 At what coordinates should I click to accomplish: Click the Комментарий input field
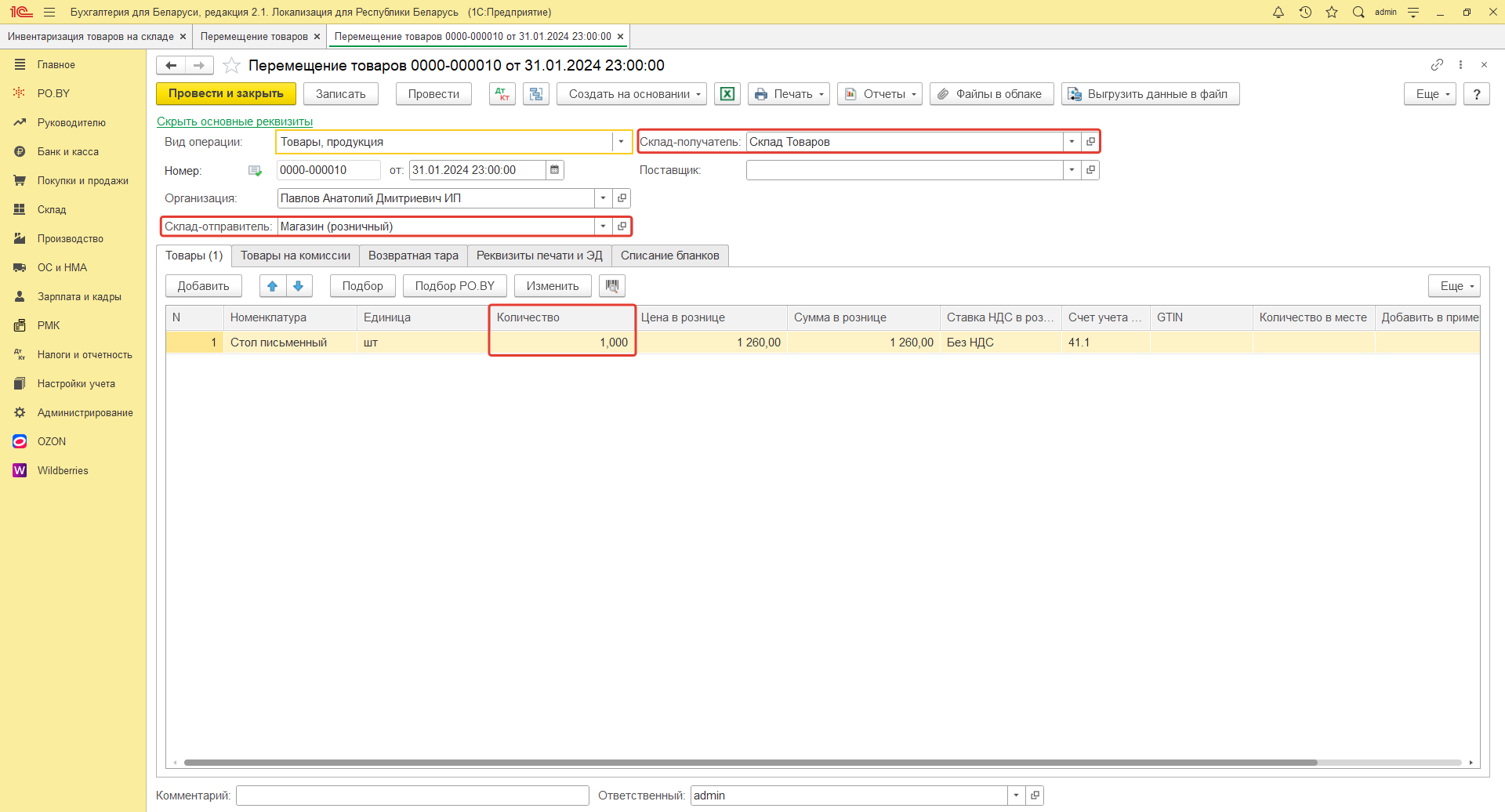(412, 796)
